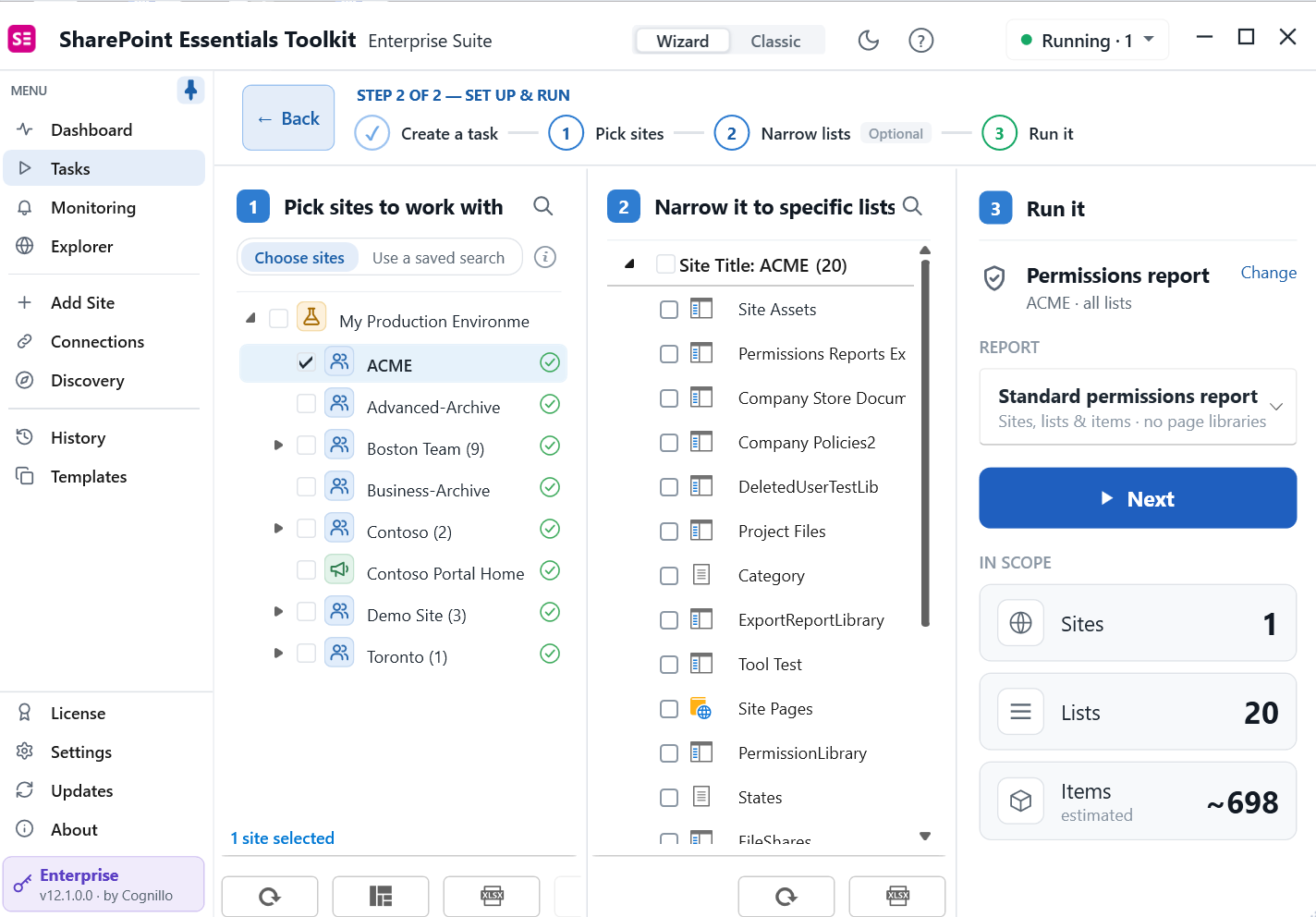
Task: Open help question mark icon
Action: pos(920,41)
